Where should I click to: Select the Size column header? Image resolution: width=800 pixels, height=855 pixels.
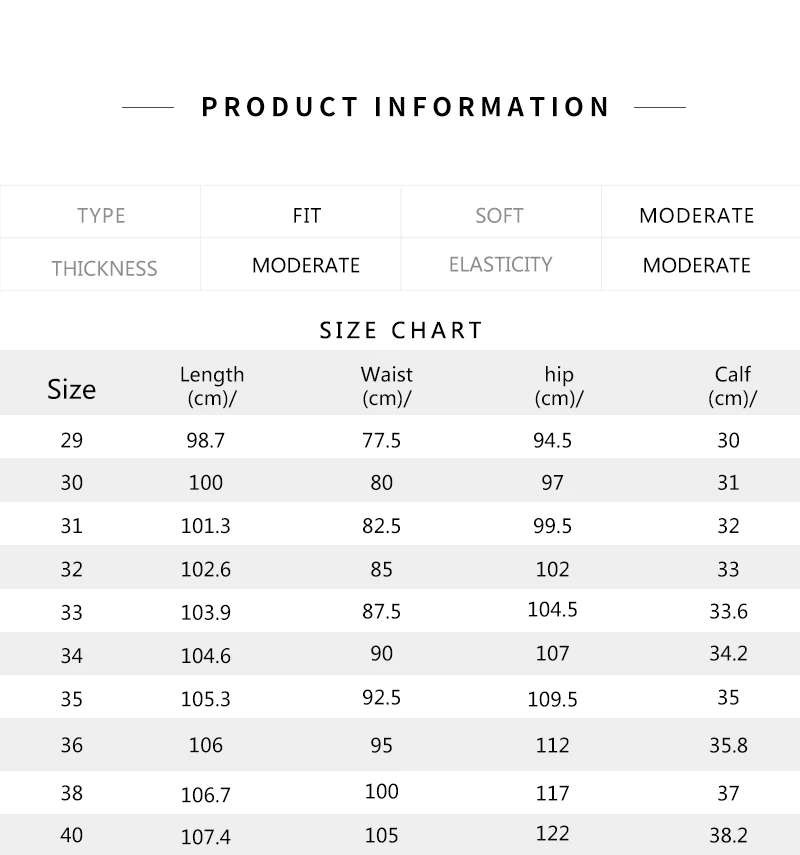pos(71,389)
